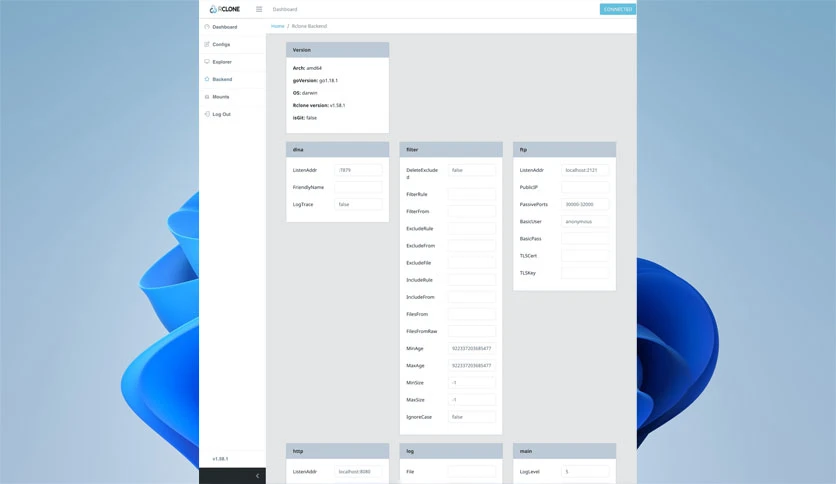Edit the MaxSize value field

(472, 399)
